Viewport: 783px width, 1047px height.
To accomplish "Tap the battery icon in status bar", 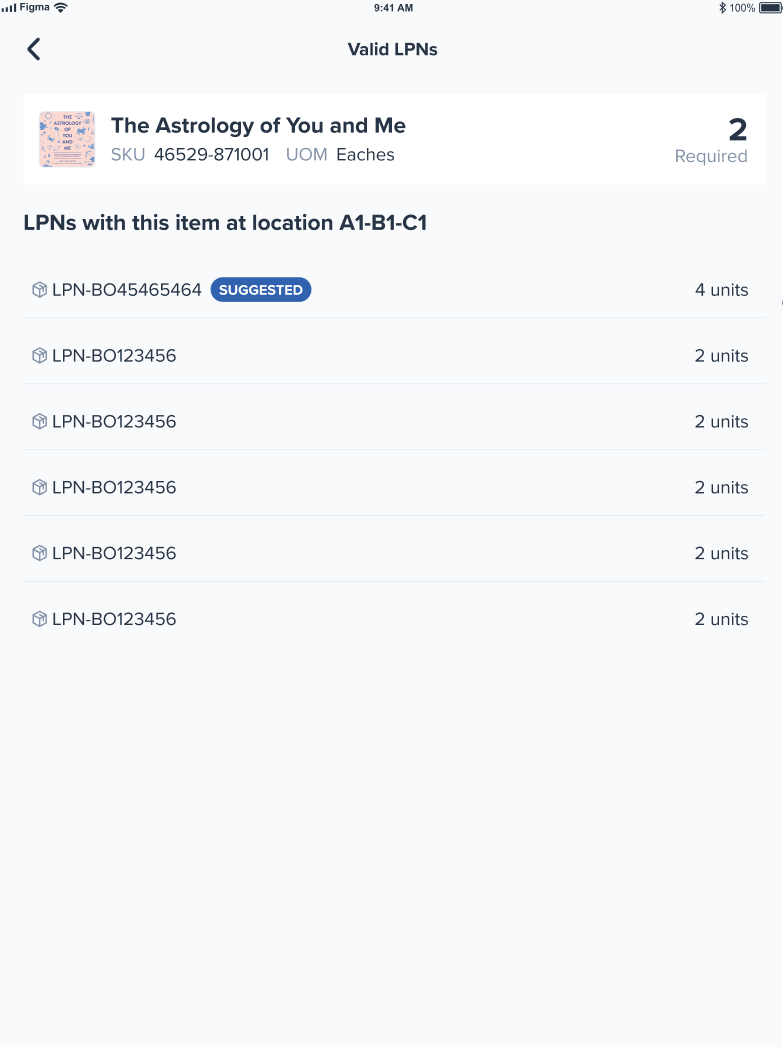I will coord(770,8).
